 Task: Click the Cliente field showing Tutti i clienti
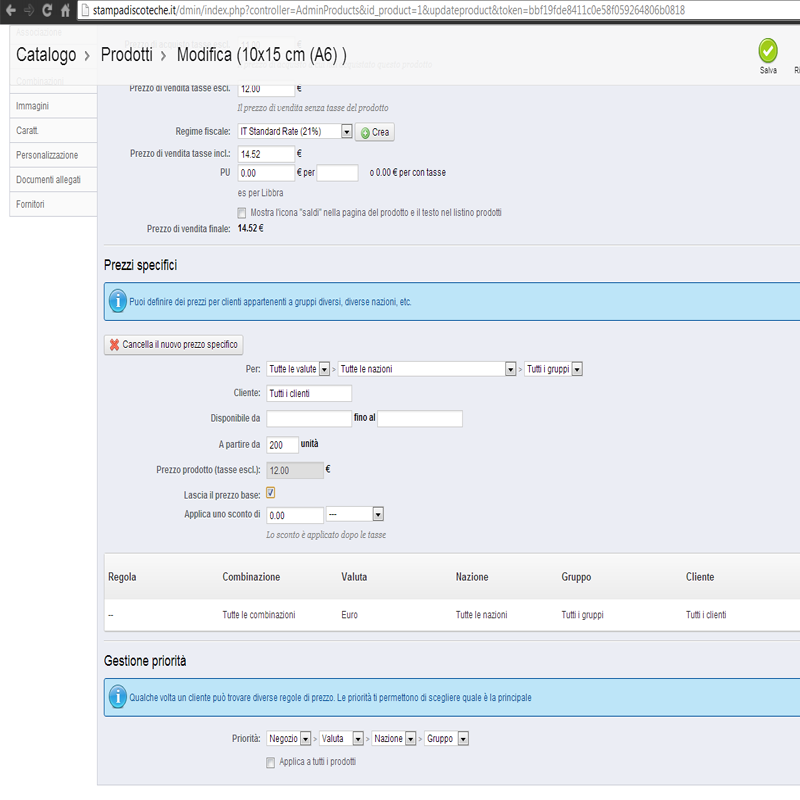(309, 393)
